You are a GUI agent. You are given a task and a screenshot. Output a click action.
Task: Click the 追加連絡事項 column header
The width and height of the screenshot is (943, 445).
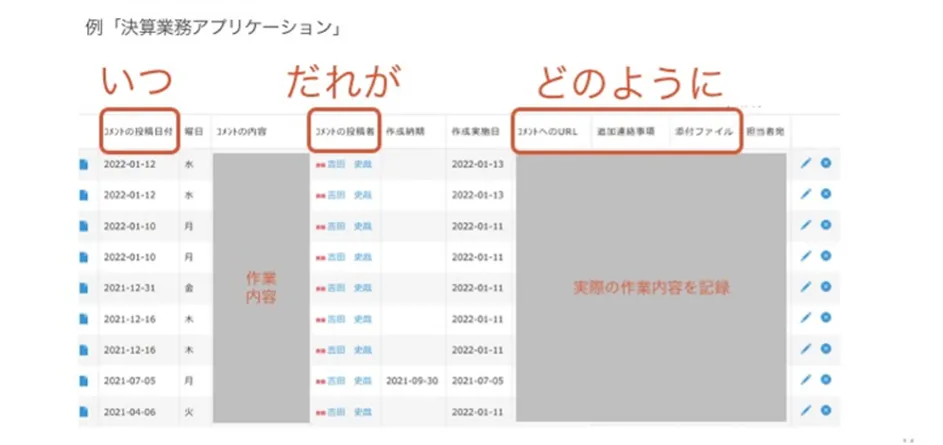(x=625, y=131)
